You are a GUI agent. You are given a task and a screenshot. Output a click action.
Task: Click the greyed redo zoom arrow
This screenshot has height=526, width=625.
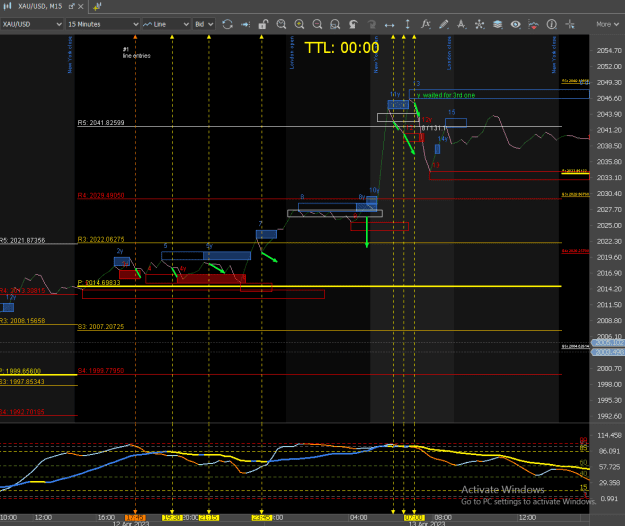pos(371,24)
